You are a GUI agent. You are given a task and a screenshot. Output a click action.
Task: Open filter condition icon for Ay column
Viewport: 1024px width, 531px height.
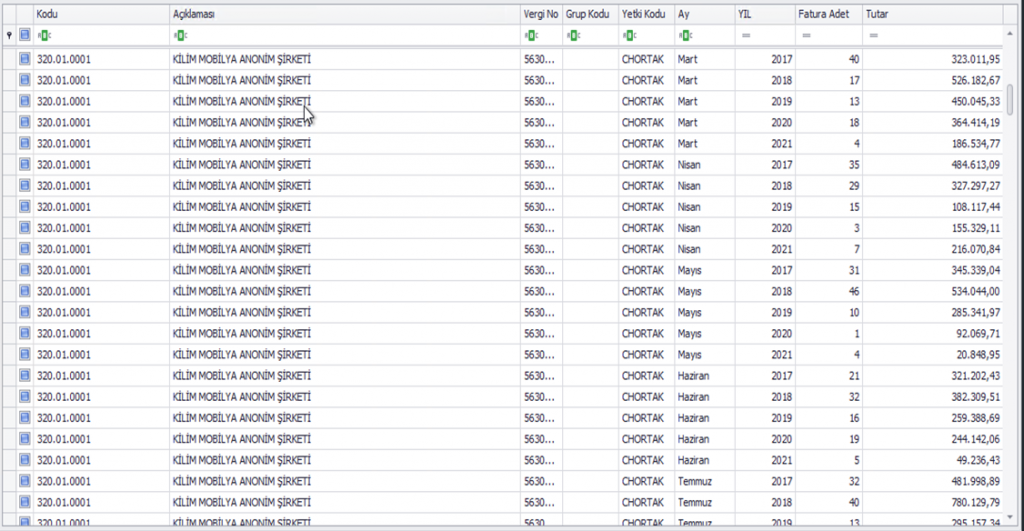click(x=683, y=35)
